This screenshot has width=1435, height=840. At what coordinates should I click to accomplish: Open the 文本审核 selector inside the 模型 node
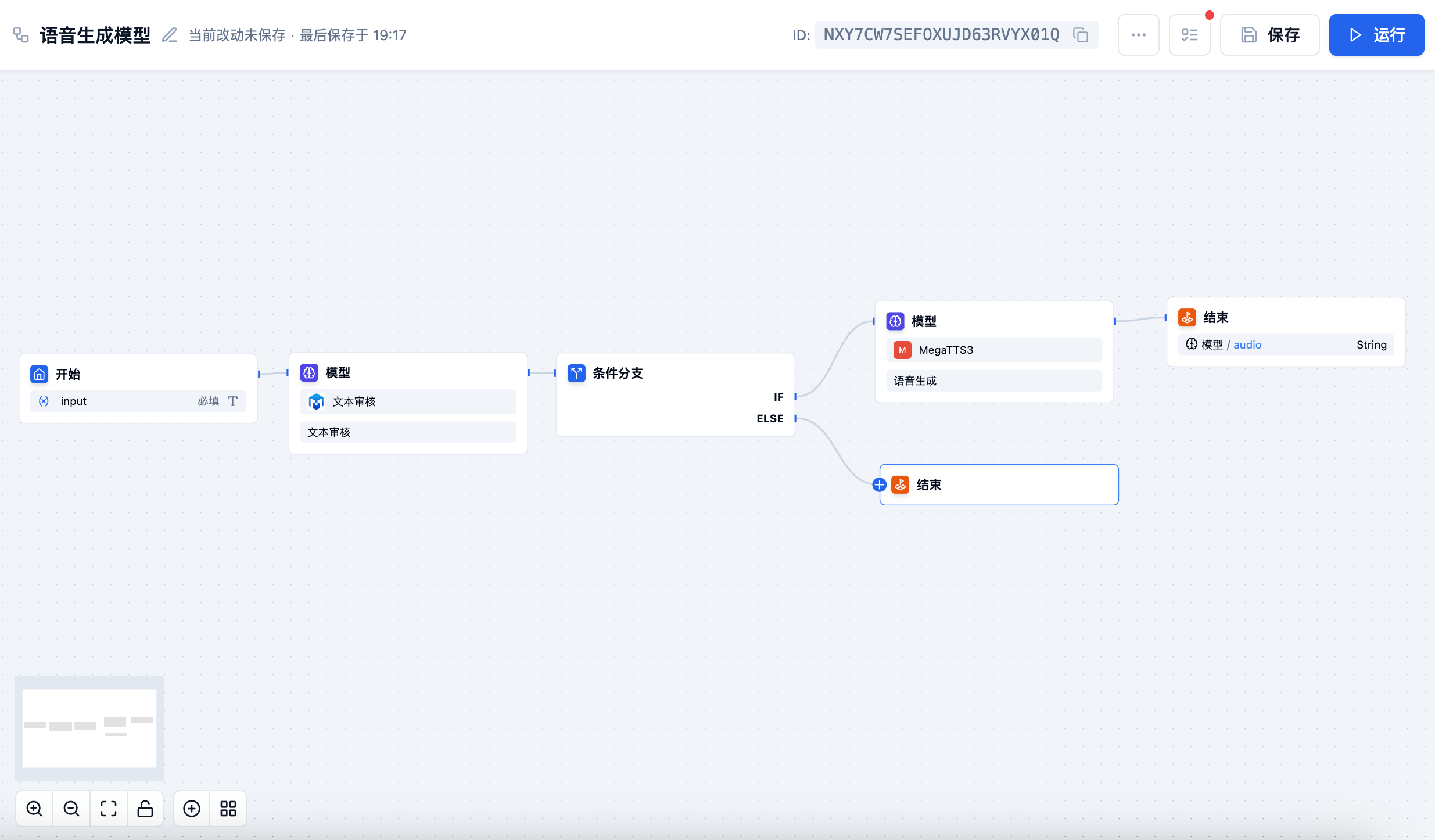tap(407, 401)
